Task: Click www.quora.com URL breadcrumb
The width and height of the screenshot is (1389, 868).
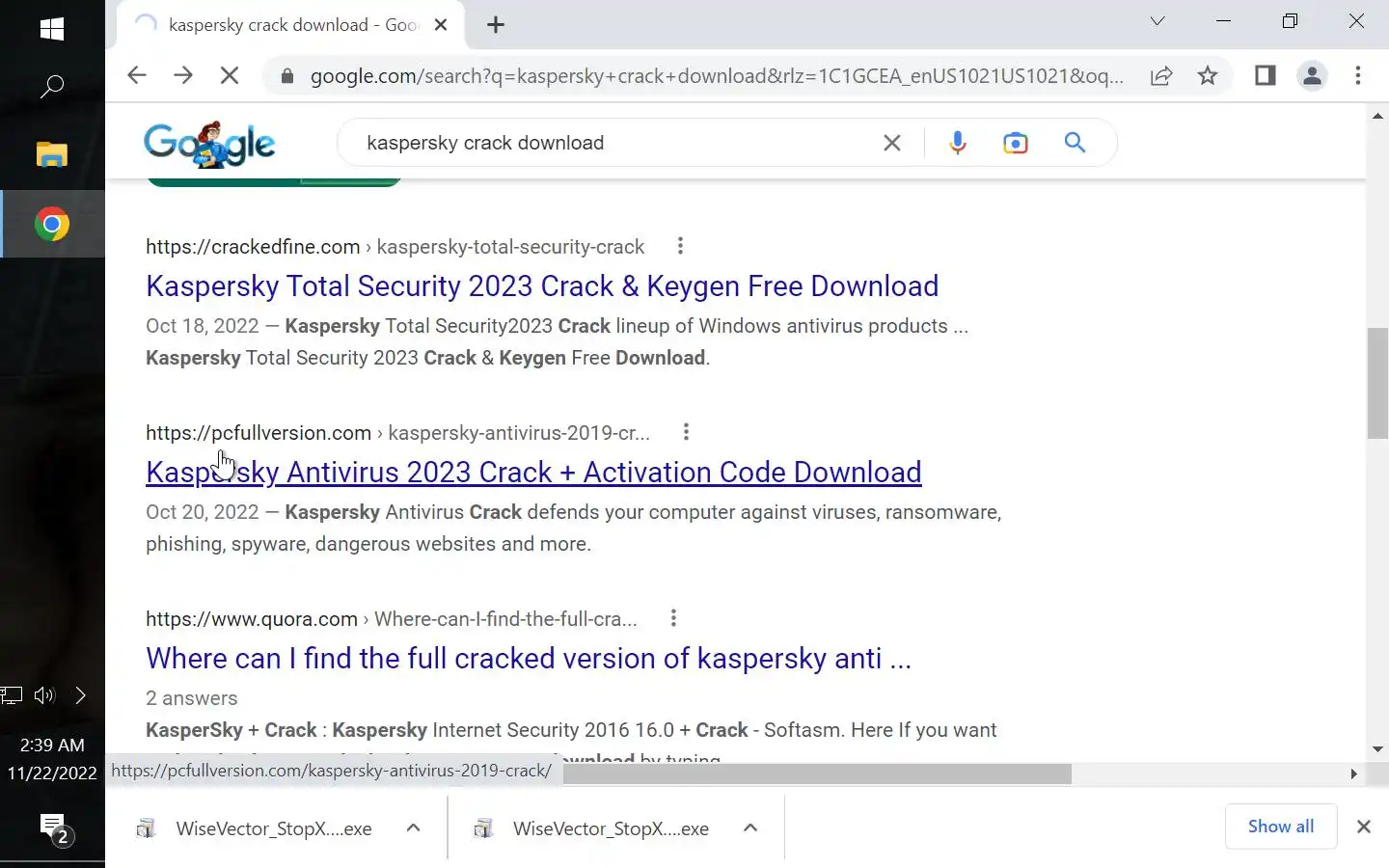Action: click(392, 619)
